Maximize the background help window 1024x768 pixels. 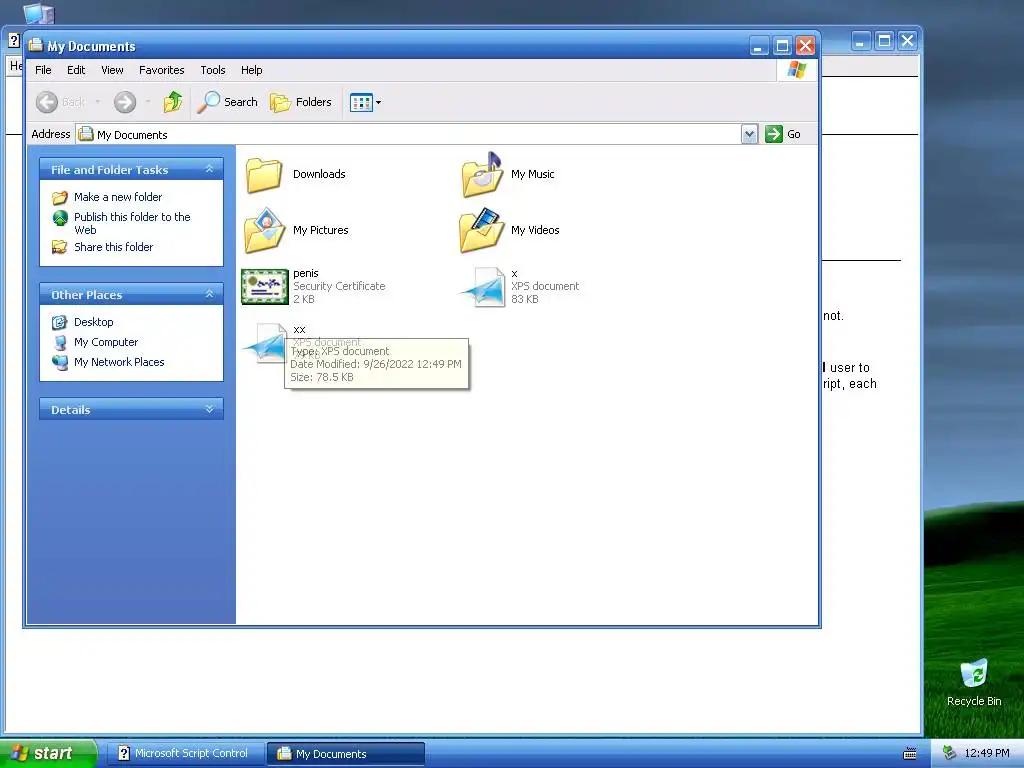point(884,41)
